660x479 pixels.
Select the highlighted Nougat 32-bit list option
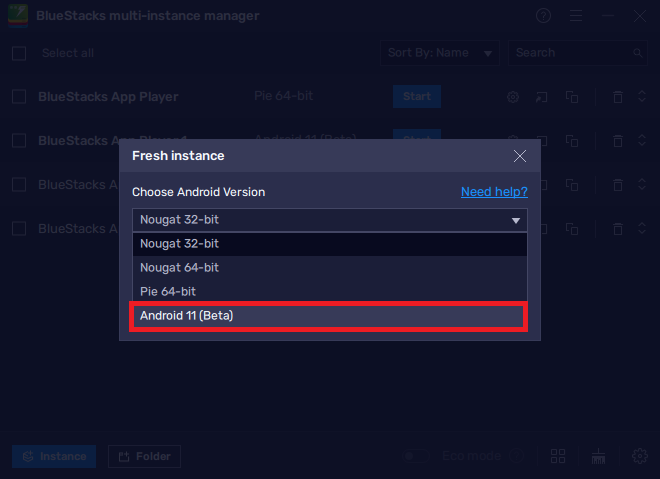pyautogui.click(x=330, y=244)
